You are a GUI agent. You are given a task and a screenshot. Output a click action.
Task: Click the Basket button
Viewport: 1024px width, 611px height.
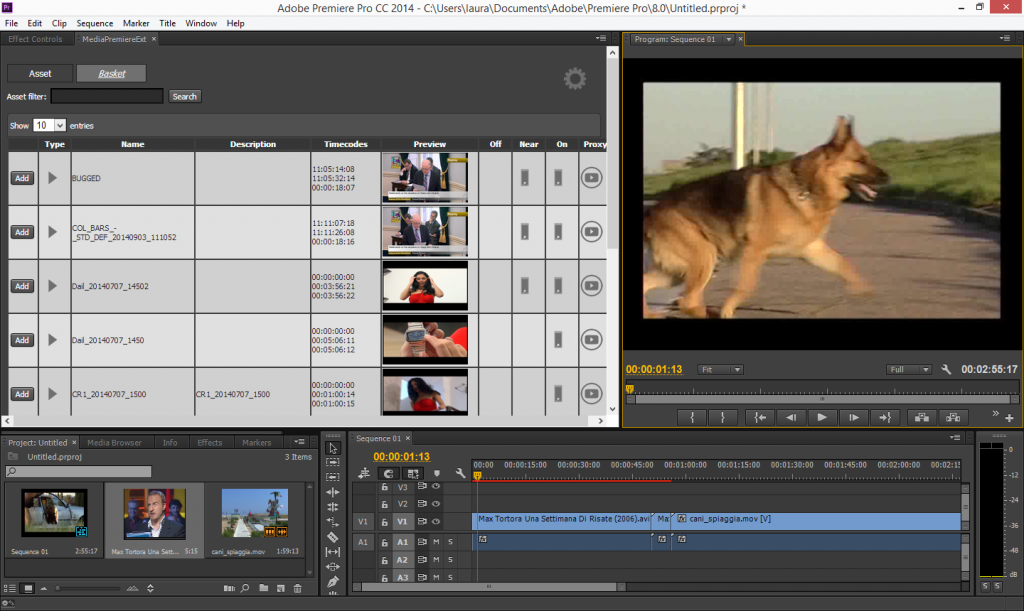click(112, 74)
